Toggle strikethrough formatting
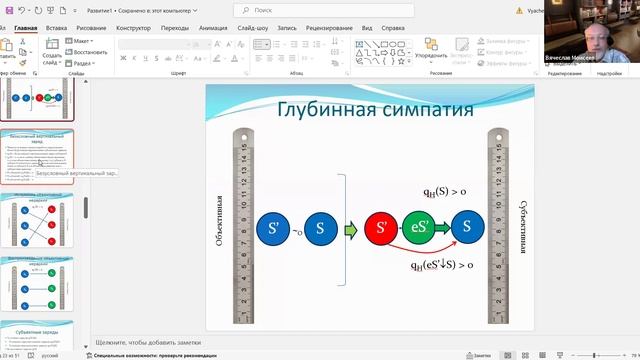 (168, 59)
